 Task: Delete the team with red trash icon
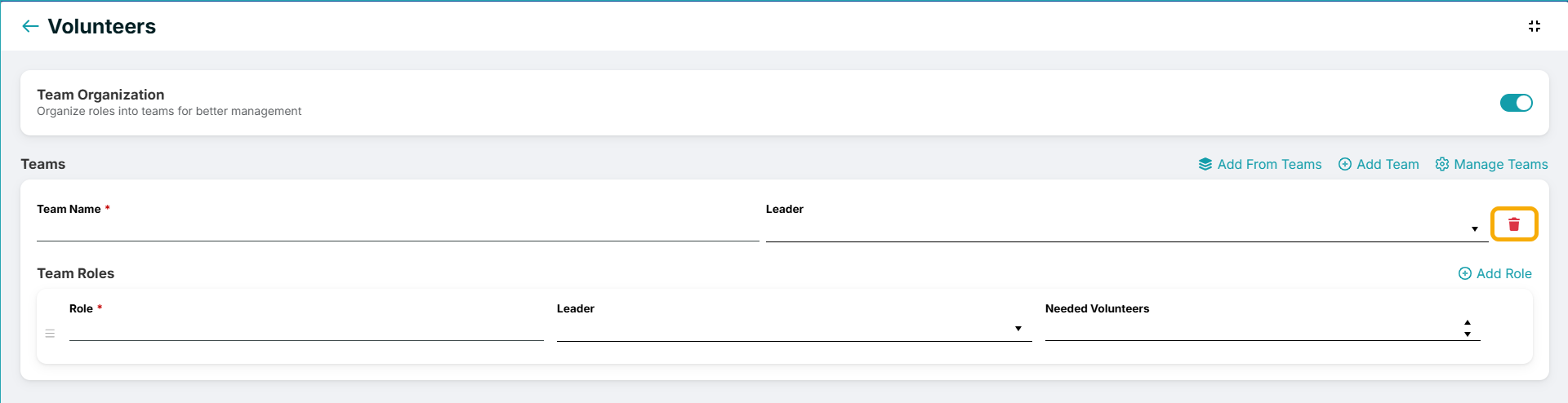(1514, 224)
